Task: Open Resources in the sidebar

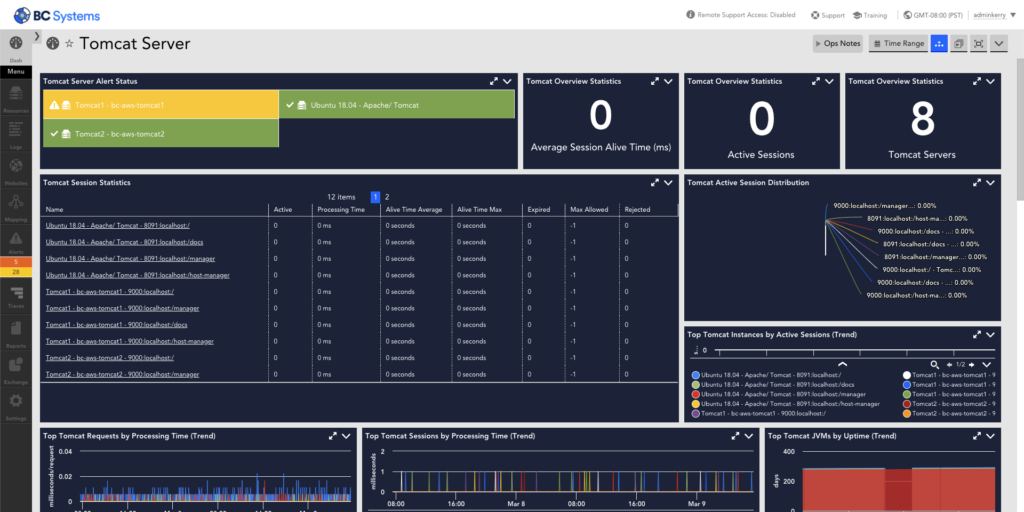Action: [16, 98]
